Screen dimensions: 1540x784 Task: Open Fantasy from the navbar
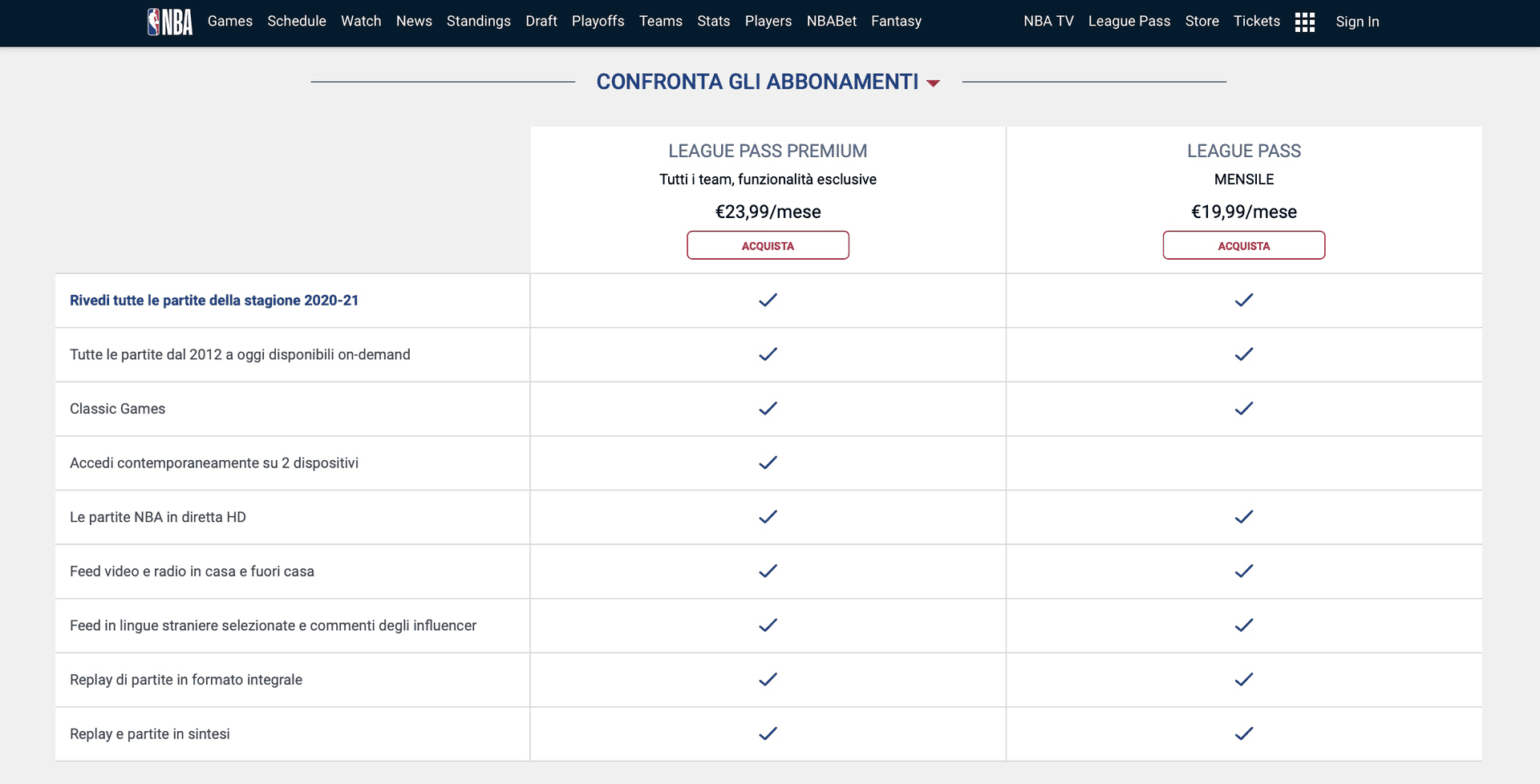point(897,21)
